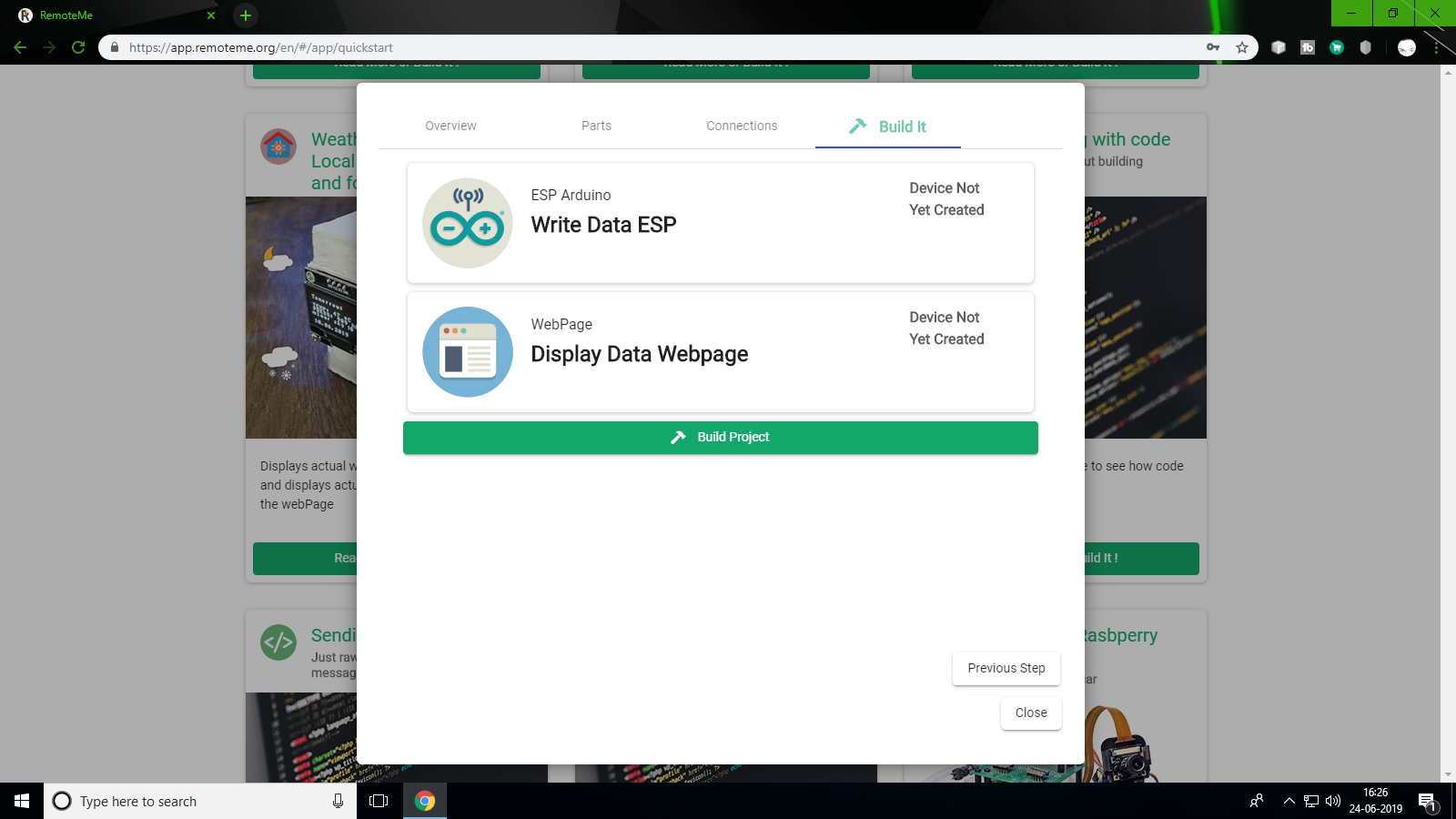Open saved password key icon
Image resolution: width=1456 pixels, height=819 pixels.
1213,47
